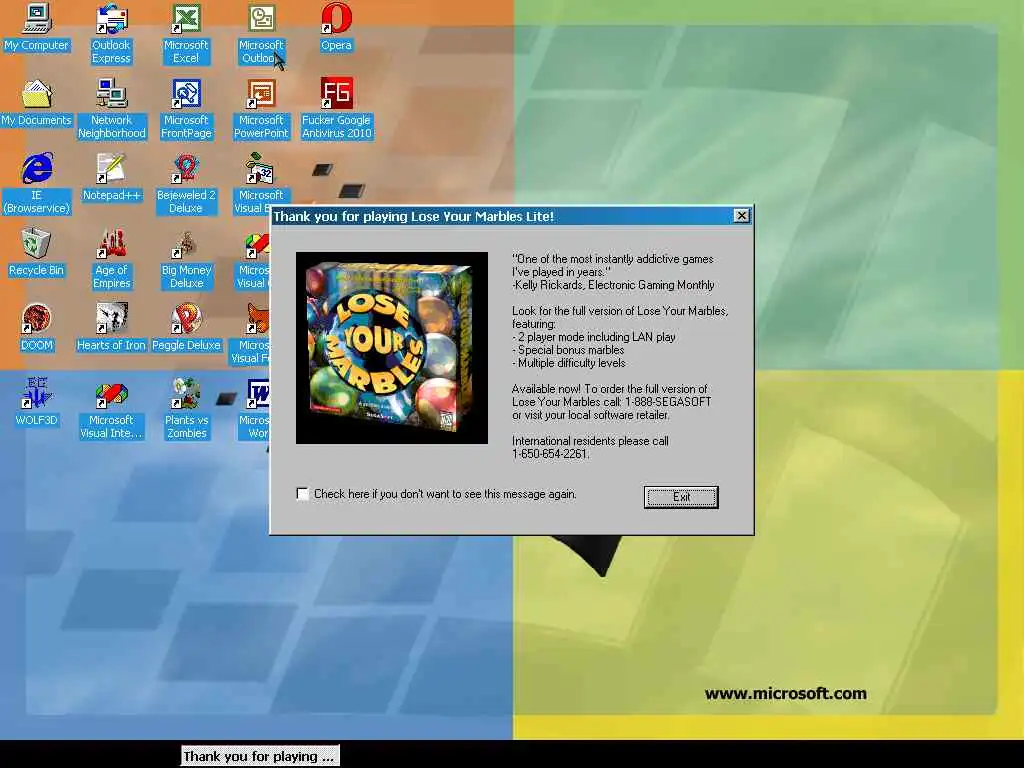The height and width of the screenshot is (768, 1024).
Task: Click 'Kelly Rickards, Electronic Gaming Monthly' text
Action: coord(613,285)
